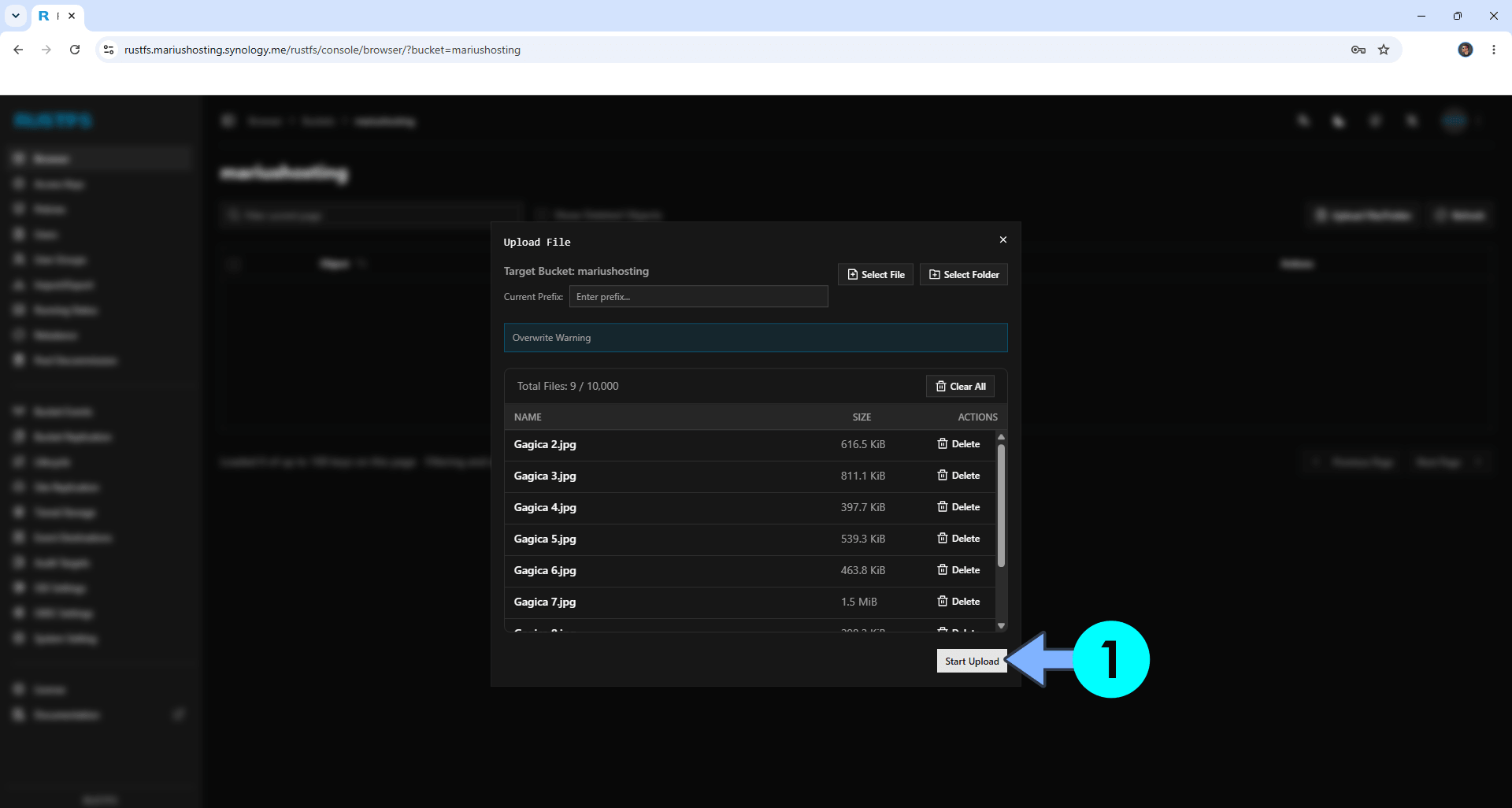Open the tab search dropdown arrow
This screenshot has width=1512, height=808.
15,16
